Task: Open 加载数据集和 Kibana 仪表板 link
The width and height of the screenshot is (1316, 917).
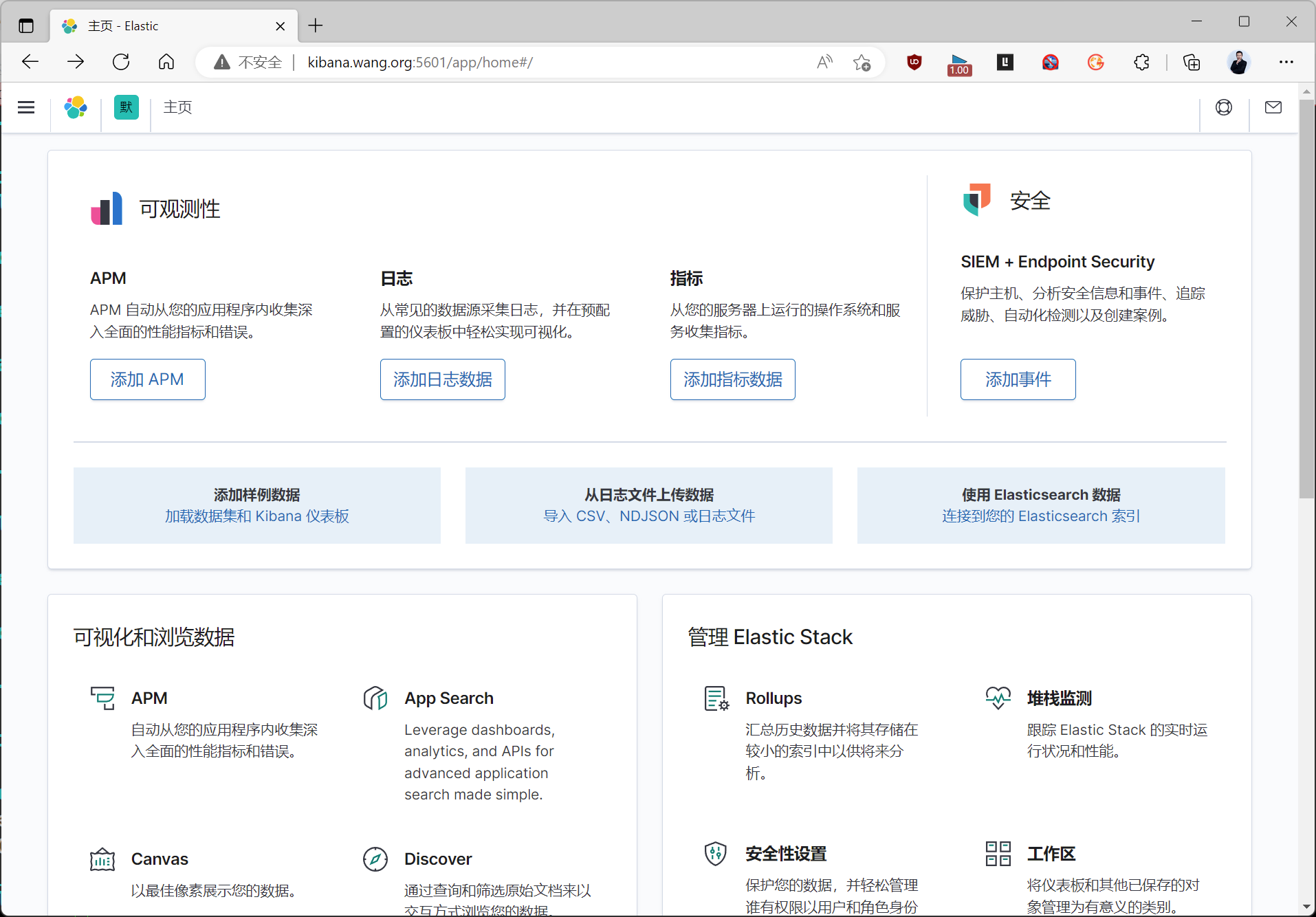Action: (x=257, y=516)
